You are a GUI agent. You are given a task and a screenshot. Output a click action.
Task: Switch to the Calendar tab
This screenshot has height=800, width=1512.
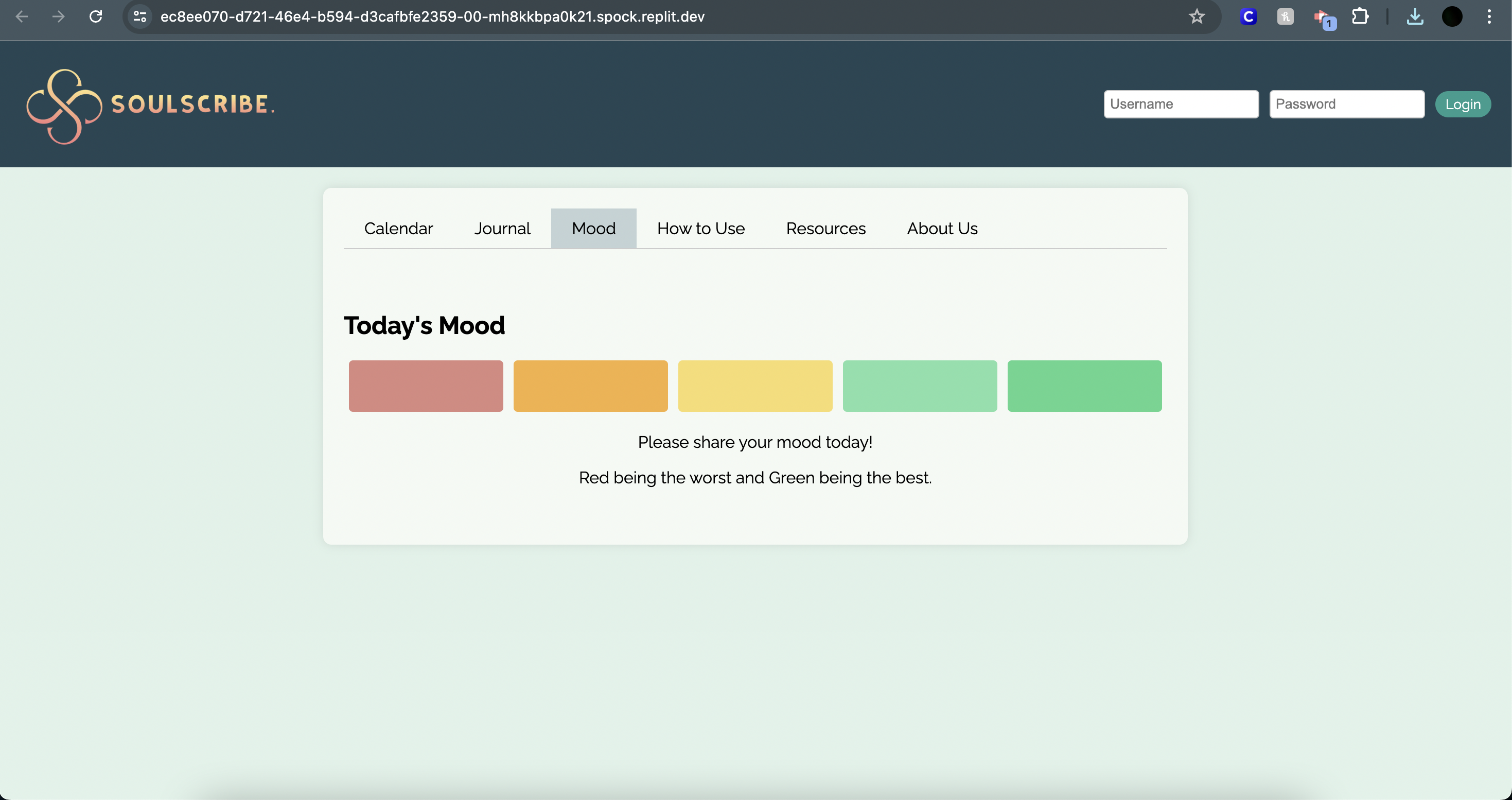point(398,229)
